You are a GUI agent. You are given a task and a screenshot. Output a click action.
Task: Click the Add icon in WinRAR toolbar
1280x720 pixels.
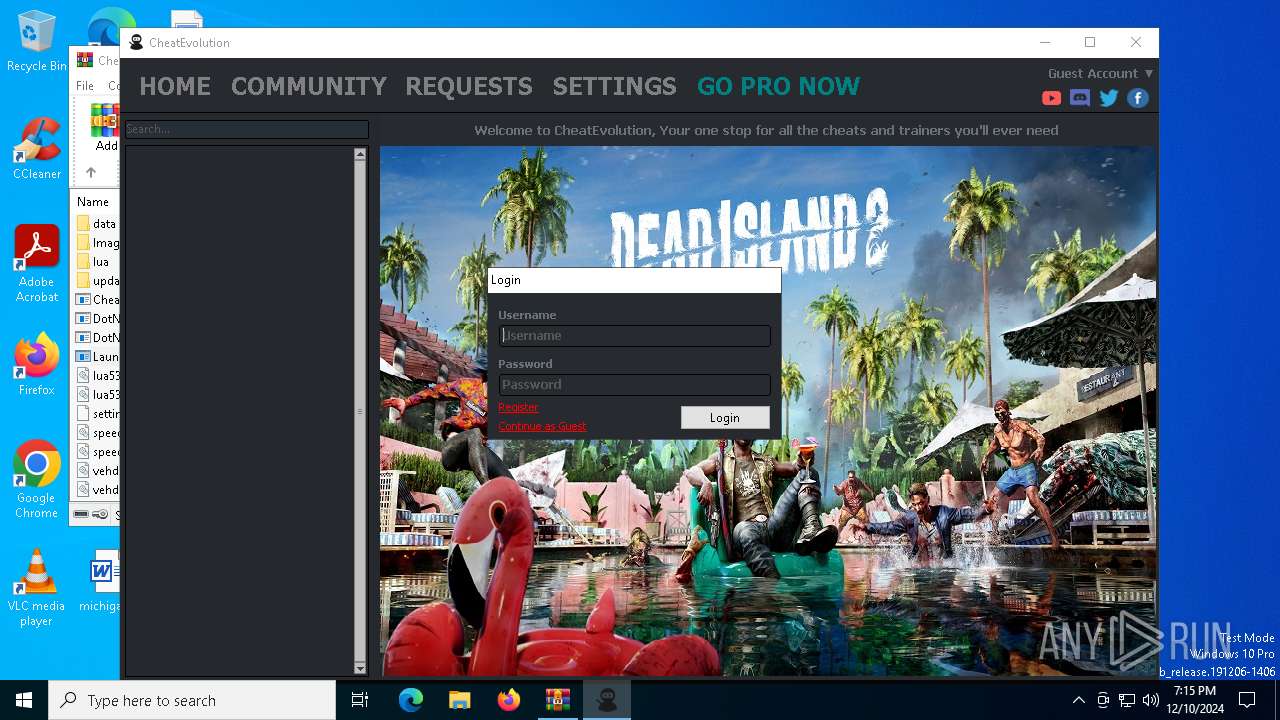coord(104,127)
